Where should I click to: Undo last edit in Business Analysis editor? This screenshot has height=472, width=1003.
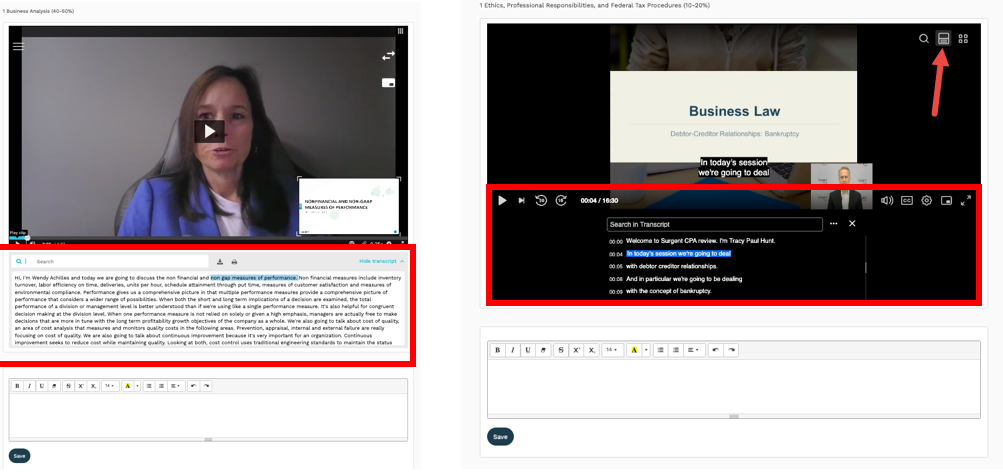click(193, 386)
